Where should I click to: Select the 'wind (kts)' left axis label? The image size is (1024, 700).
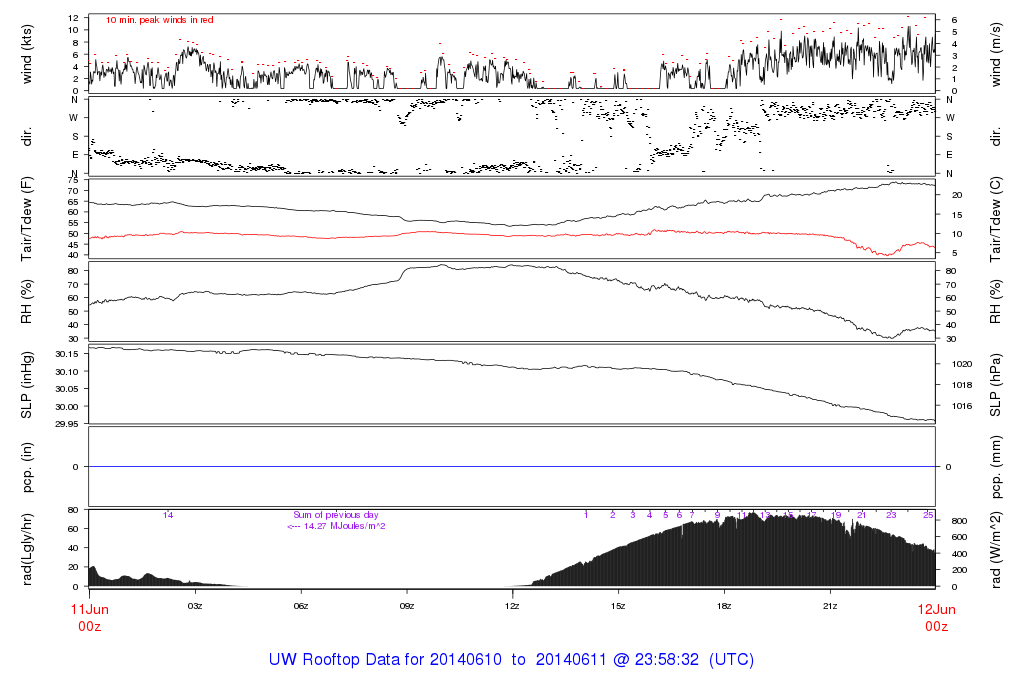[x=28, y=53]
